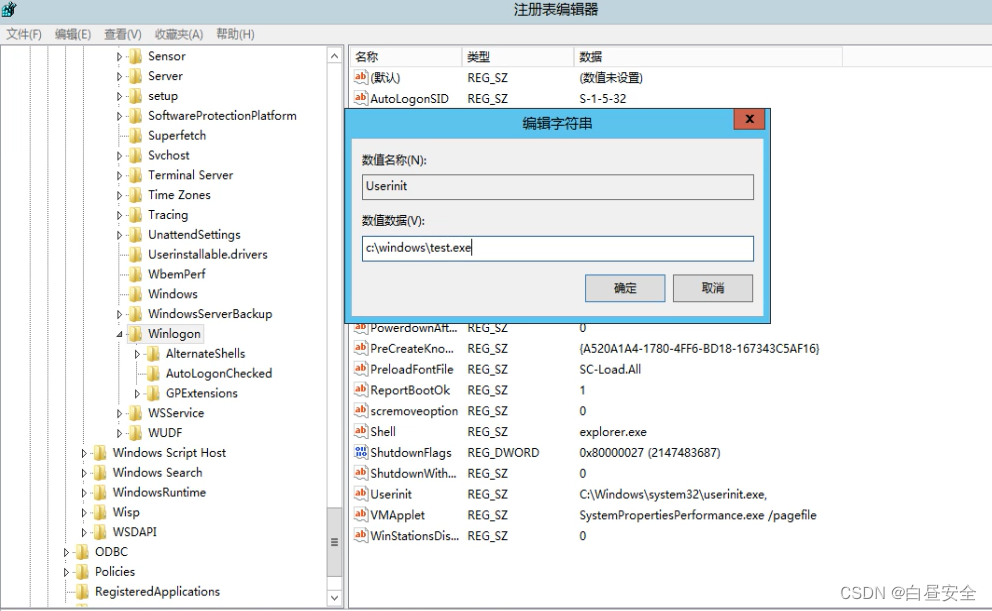Click the Winlogon folder icon
The height and width of the screenshot is (611, 992).
click(x=135, y=334)
